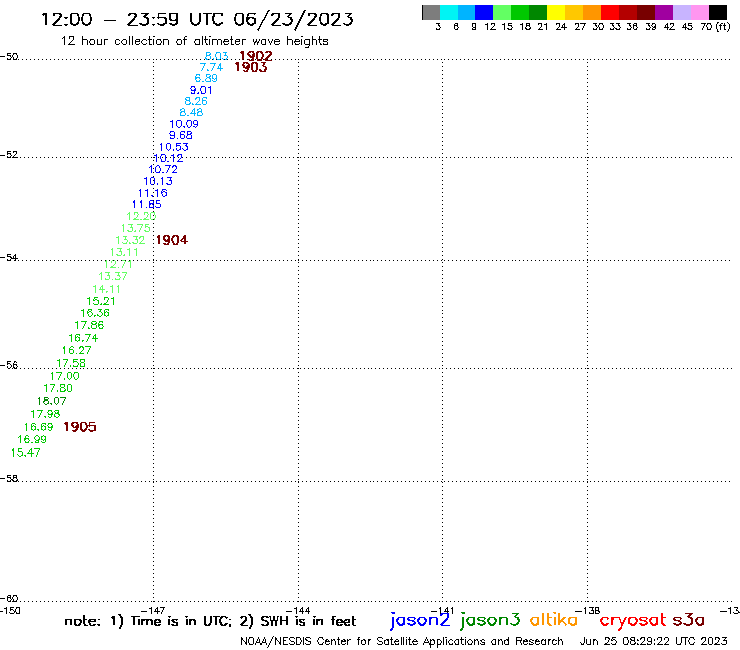
Task: Select the altika satellite legend label
Action: tap(554, 620)
